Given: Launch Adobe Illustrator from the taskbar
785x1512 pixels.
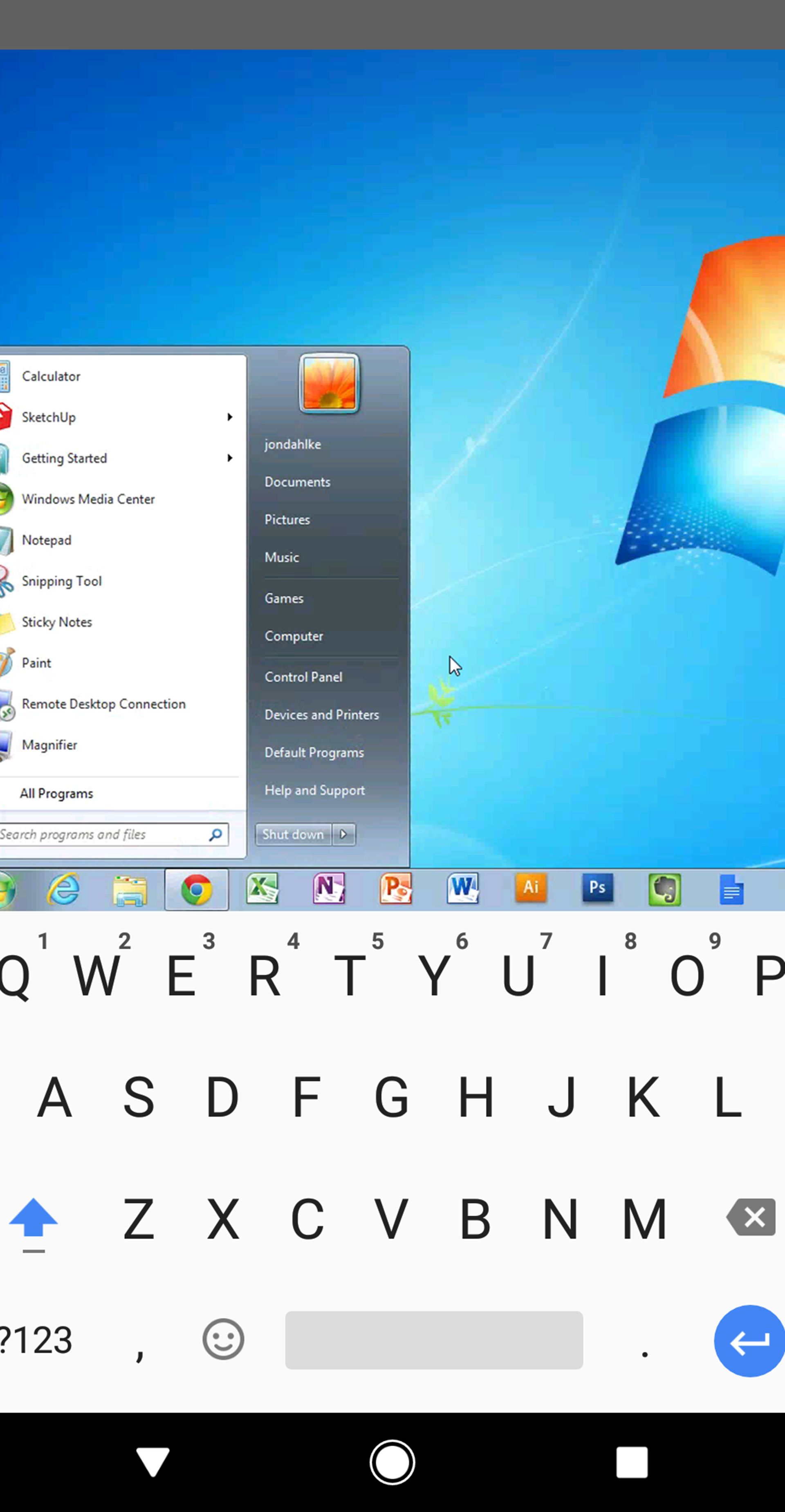Looking at the screenshot, I should pos(531,888).
